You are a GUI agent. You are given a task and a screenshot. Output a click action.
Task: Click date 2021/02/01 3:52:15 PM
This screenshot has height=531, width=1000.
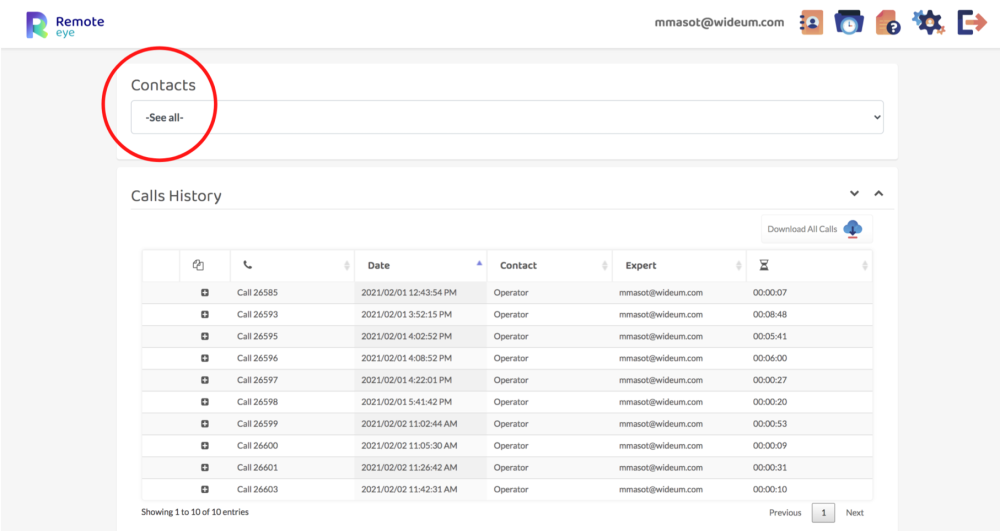pyautogui.click(x=406, y=314)
